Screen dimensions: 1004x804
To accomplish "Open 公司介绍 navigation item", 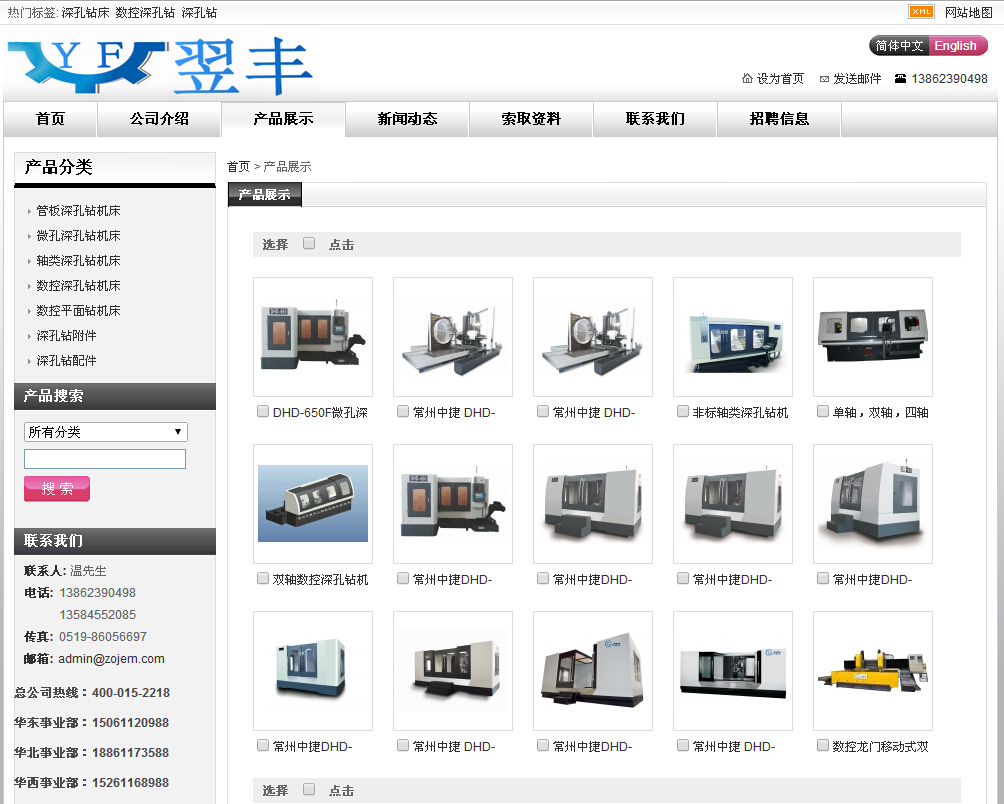I will 159,119.
